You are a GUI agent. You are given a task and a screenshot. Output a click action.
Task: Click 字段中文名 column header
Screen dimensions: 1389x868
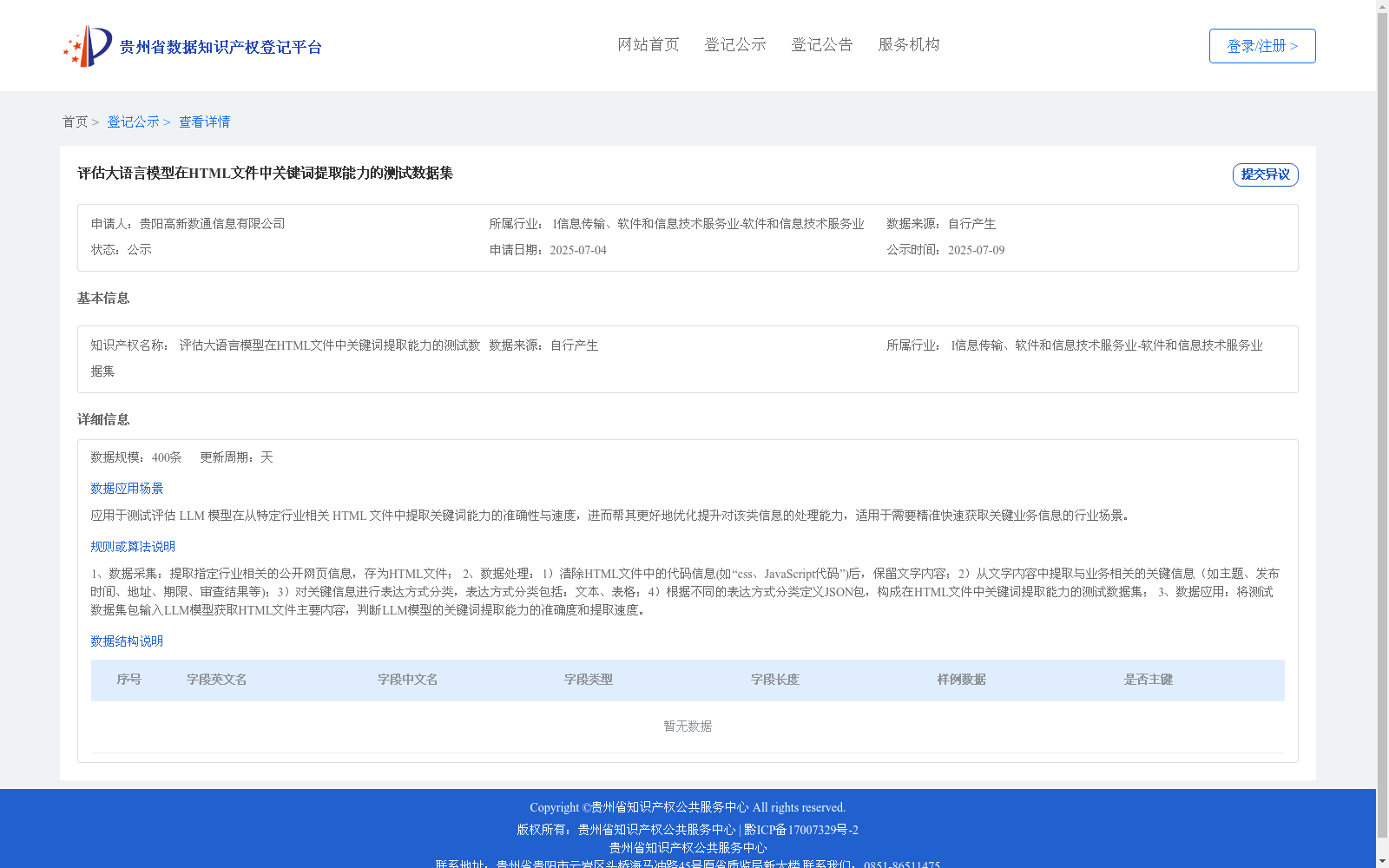[408, 680]
